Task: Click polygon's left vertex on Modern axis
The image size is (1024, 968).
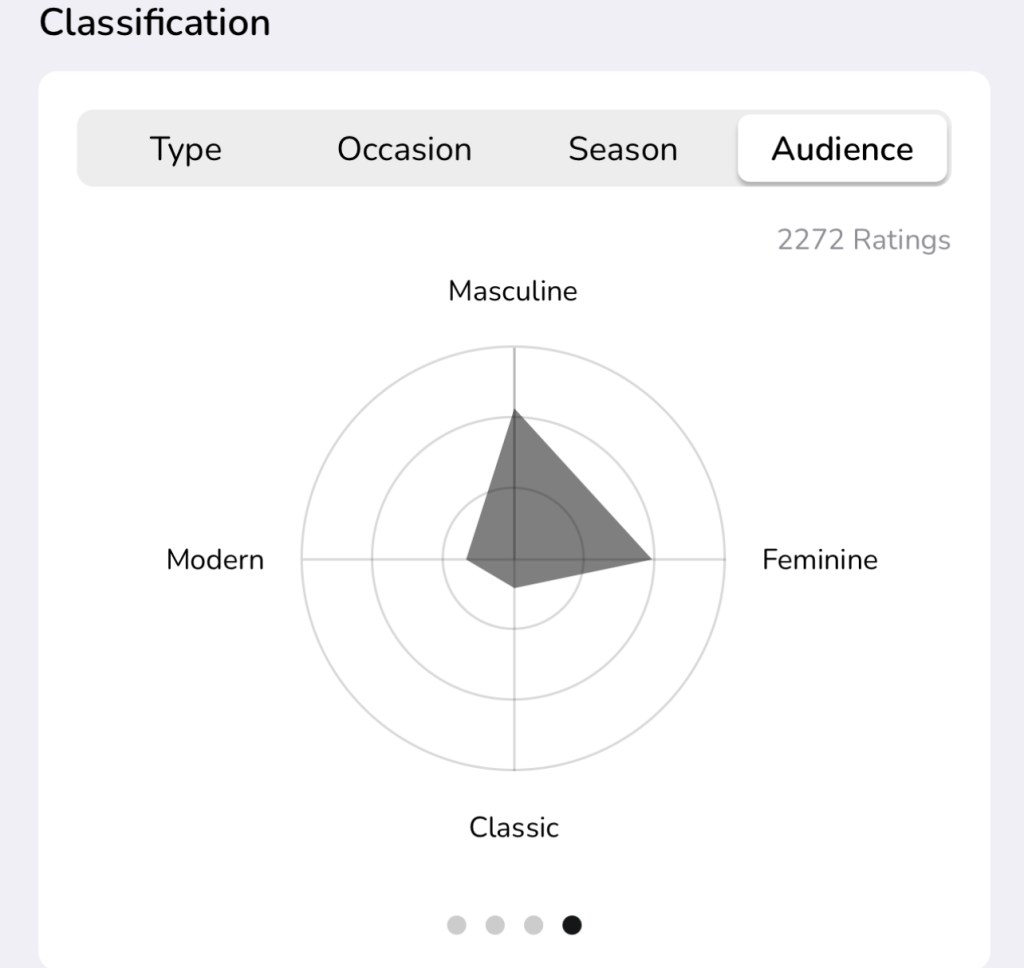Action: click(467, 559)
